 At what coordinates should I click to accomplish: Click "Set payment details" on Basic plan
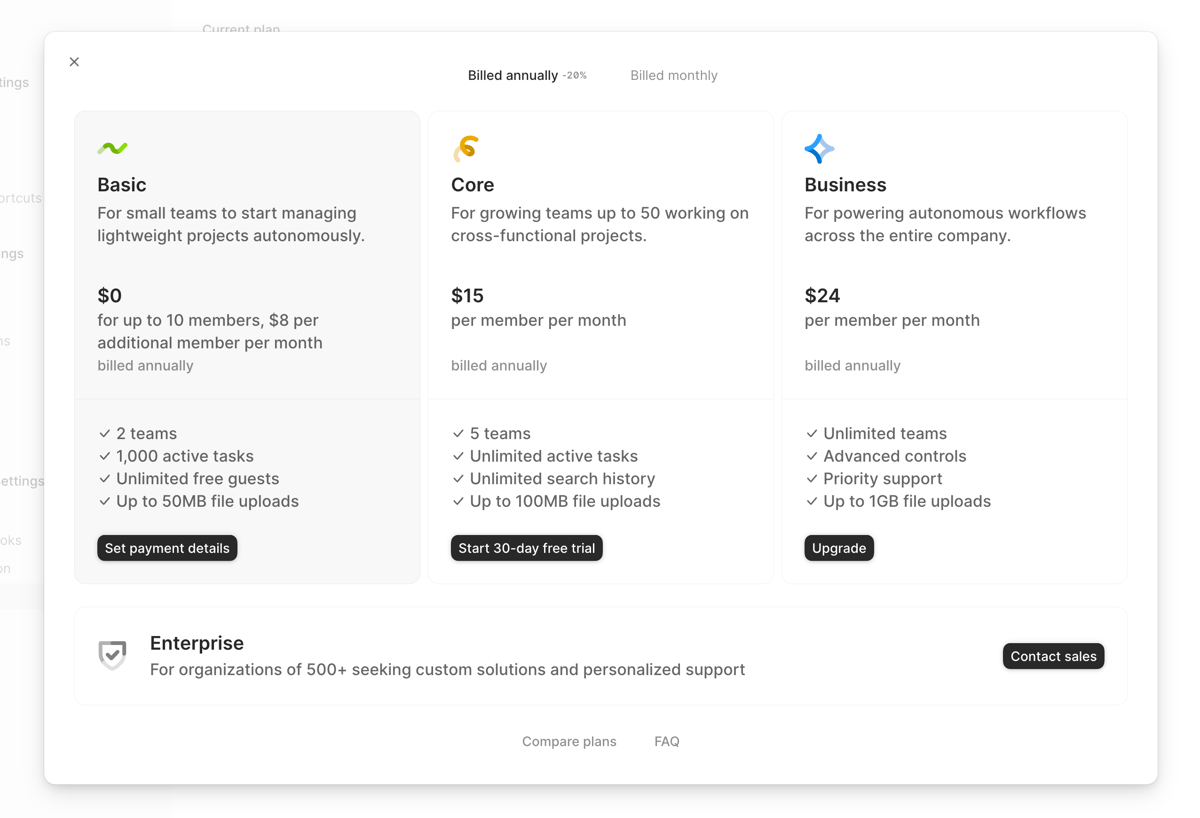[x=167, y=548]
